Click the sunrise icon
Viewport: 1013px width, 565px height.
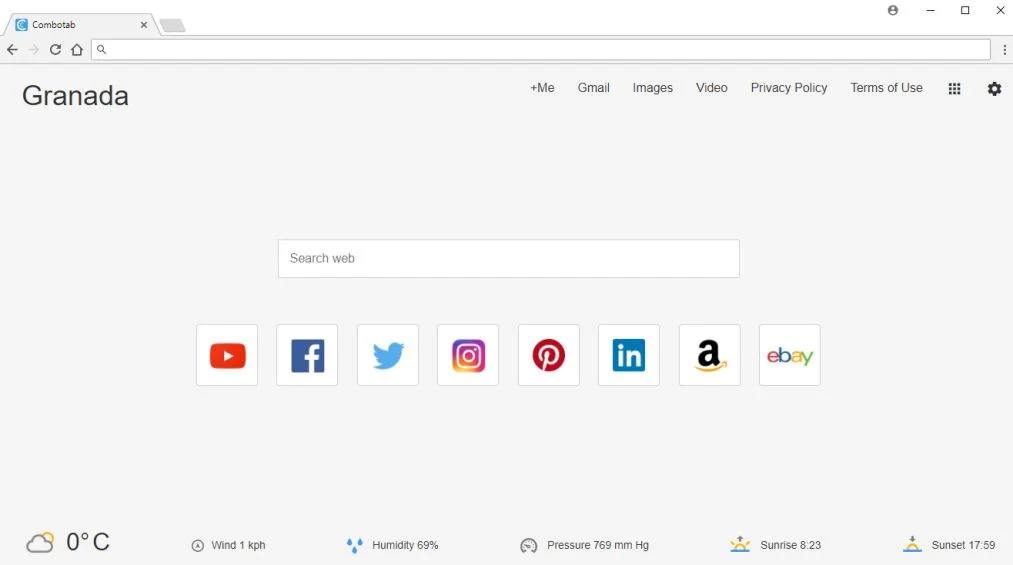740,544
